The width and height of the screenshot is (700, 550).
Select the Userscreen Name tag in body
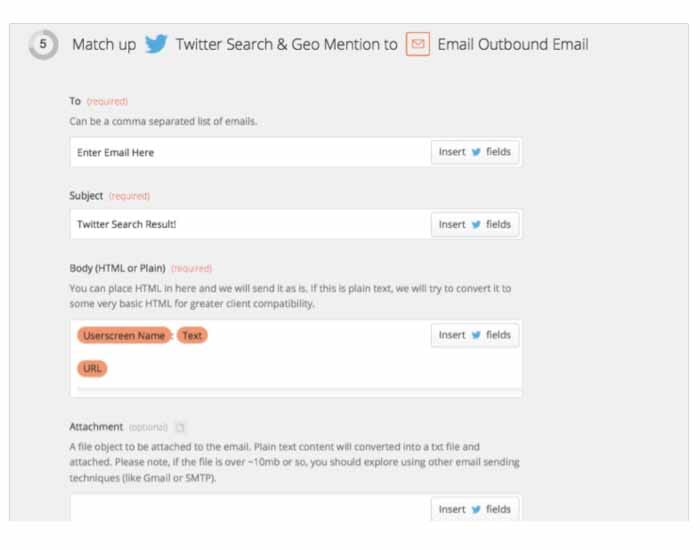124,335
